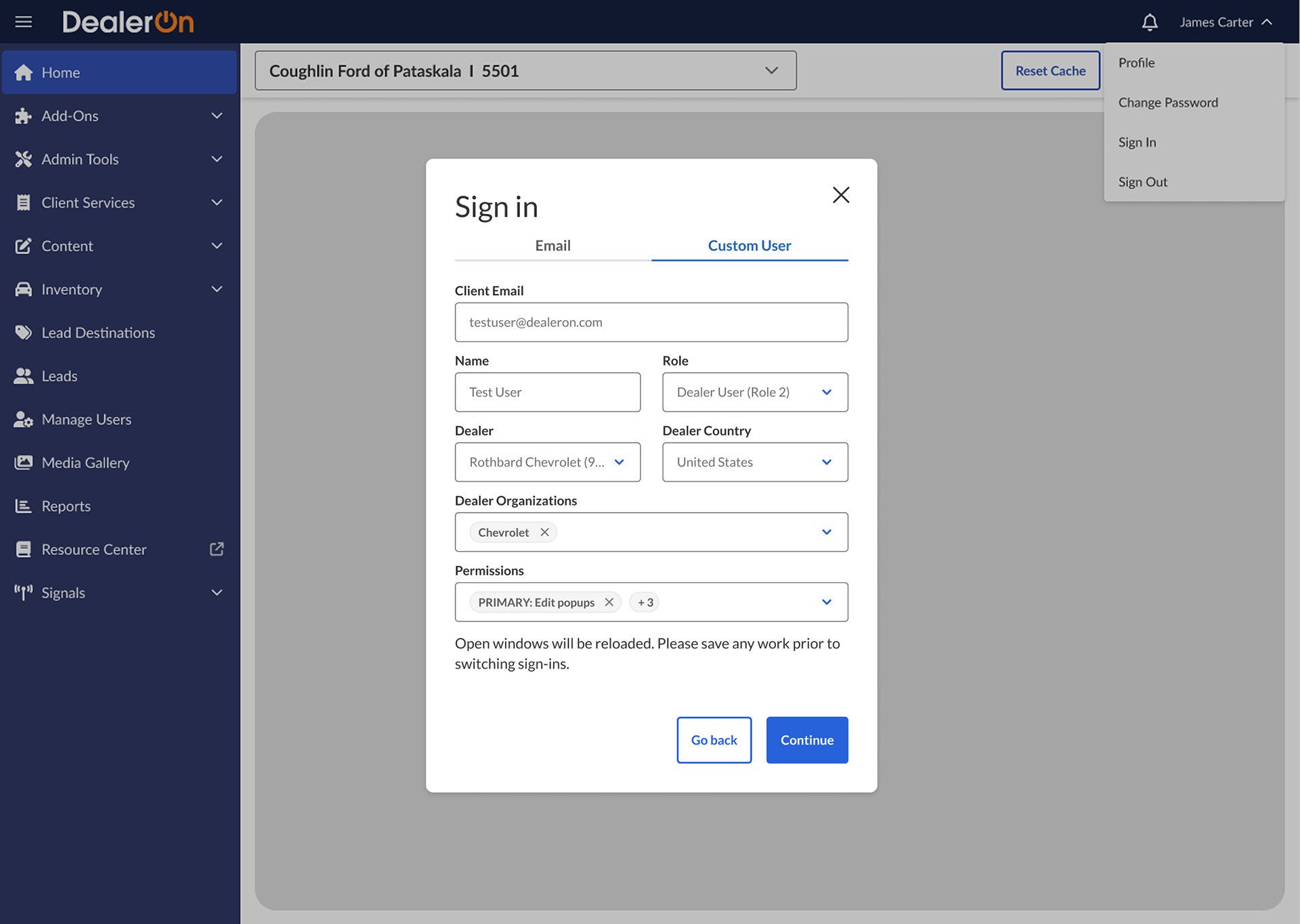1300x924 pixels.
Task: Open the dealer selector Coughlin Ford dropdown
Action: [525, 70]
